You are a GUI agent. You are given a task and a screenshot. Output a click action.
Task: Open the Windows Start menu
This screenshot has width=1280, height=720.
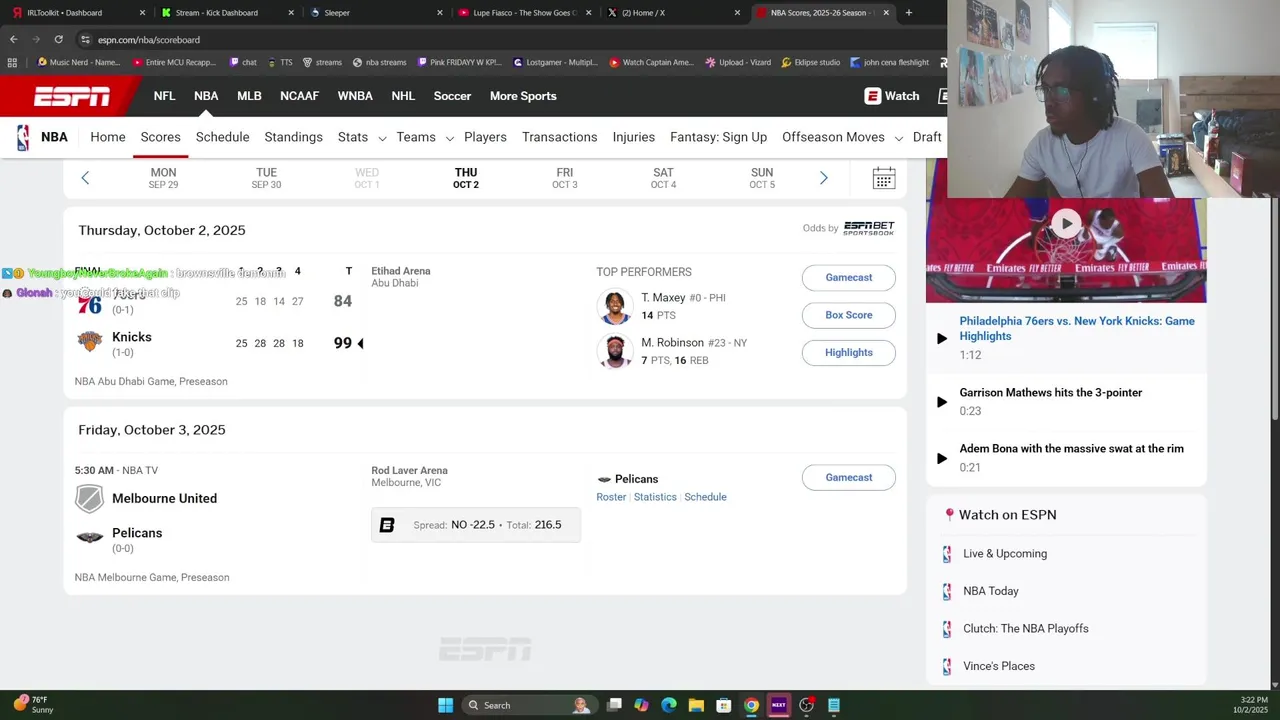coord(446,705)
